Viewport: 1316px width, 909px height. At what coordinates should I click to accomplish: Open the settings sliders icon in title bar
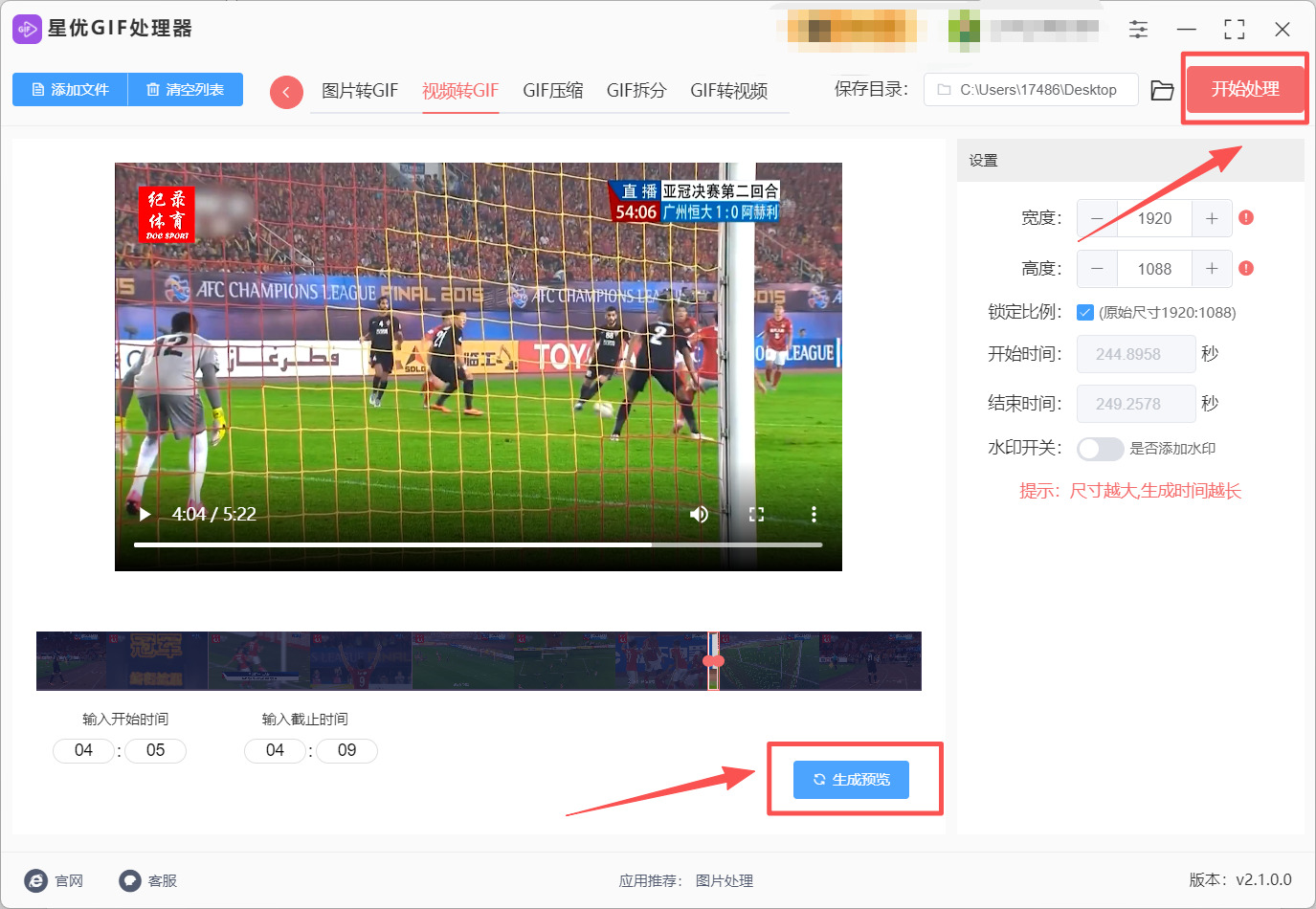coord(1138,29)
